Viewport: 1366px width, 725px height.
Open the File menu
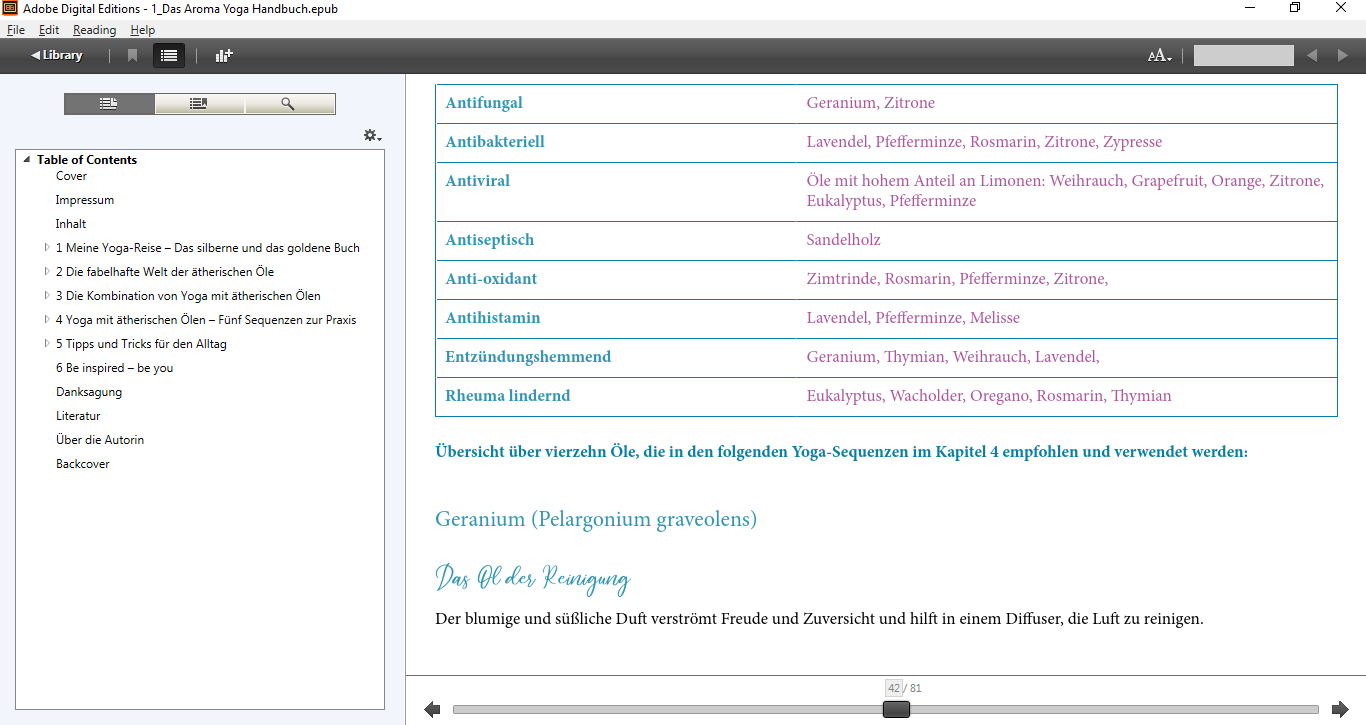[16, 30]
